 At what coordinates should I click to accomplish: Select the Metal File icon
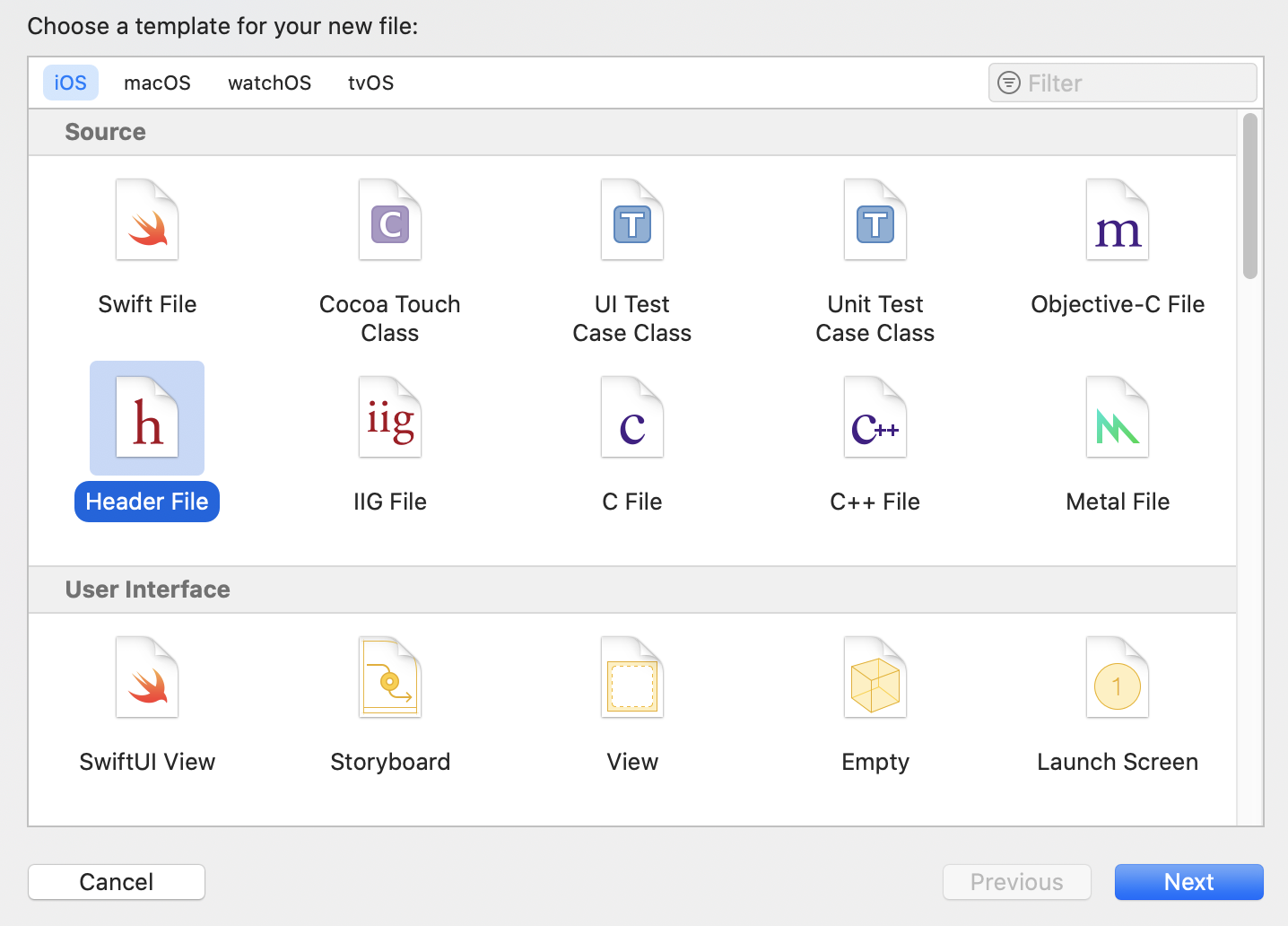[1118, 417]
